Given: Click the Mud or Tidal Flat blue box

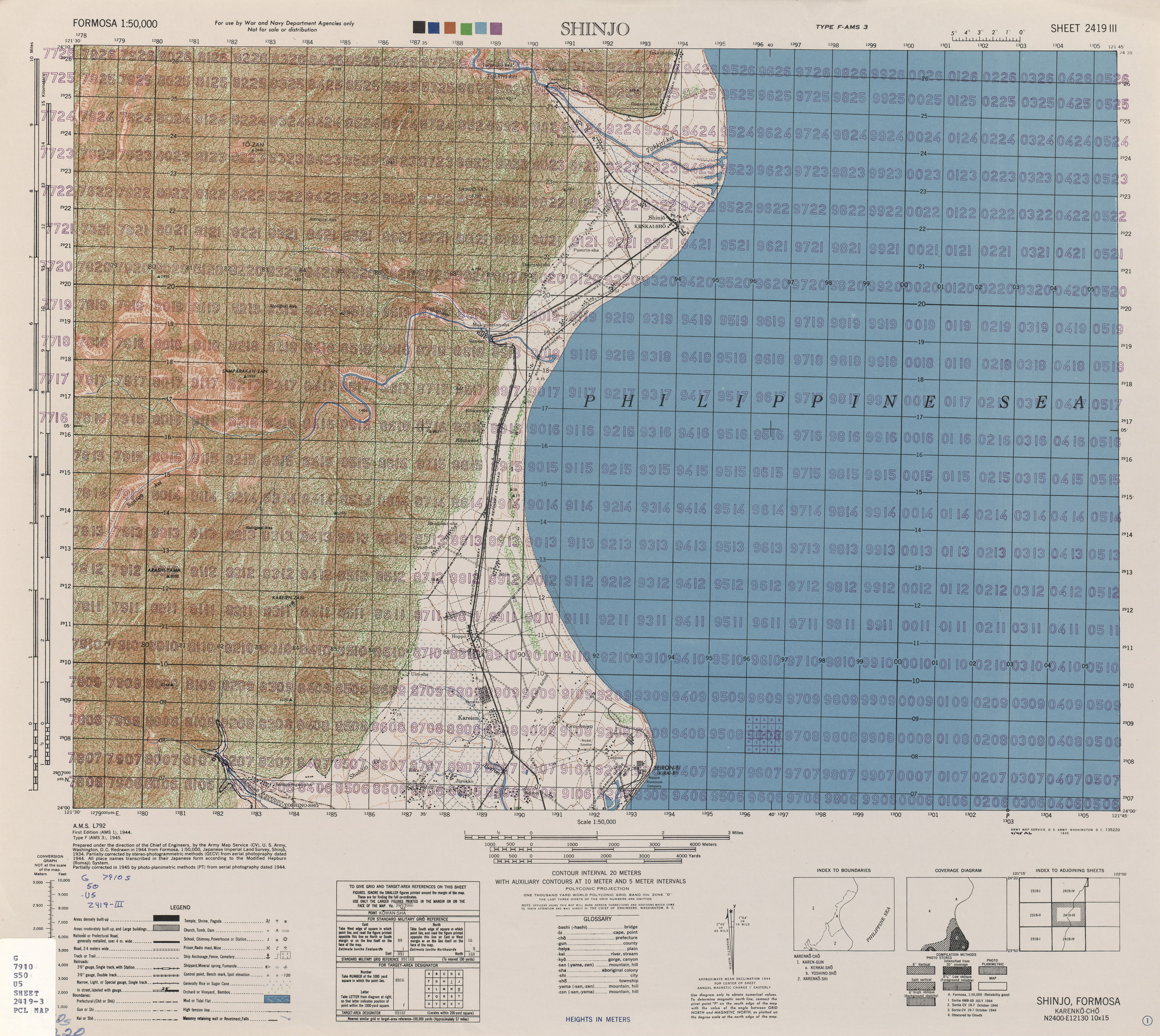Looking at the screenshot, I should (x=277, y=999).
